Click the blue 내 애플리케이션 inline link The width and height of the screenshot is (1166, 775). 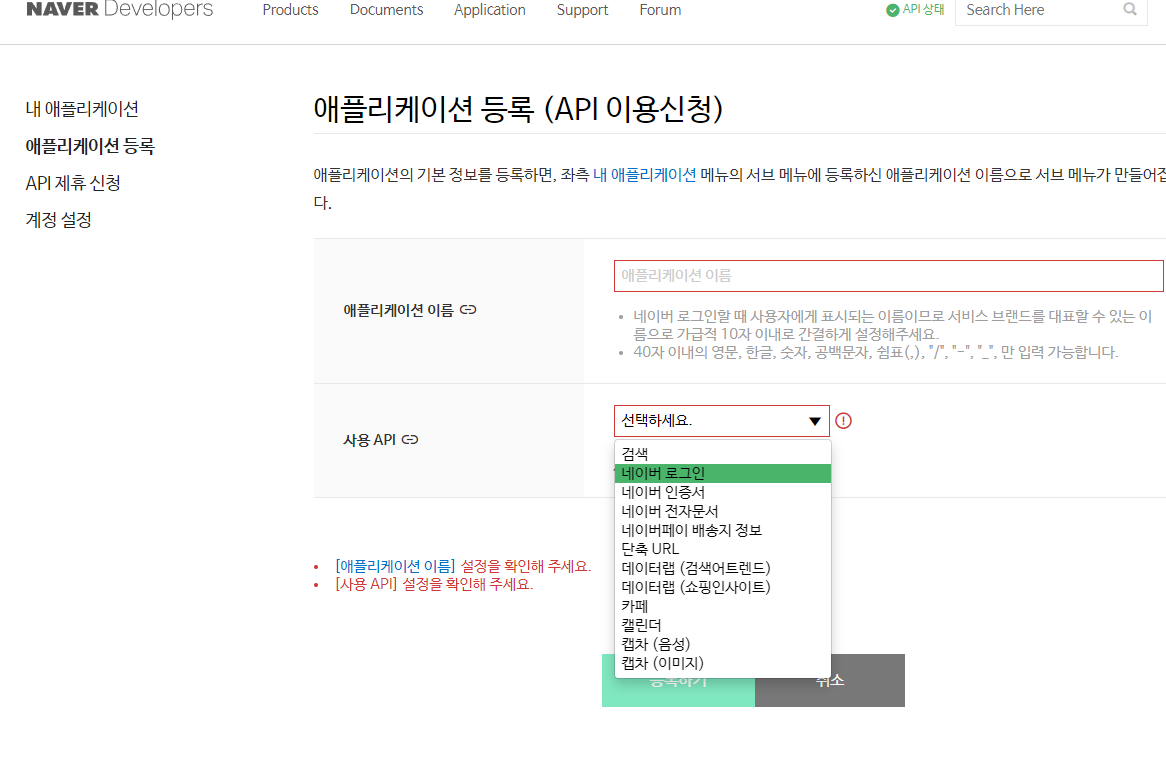645,175
